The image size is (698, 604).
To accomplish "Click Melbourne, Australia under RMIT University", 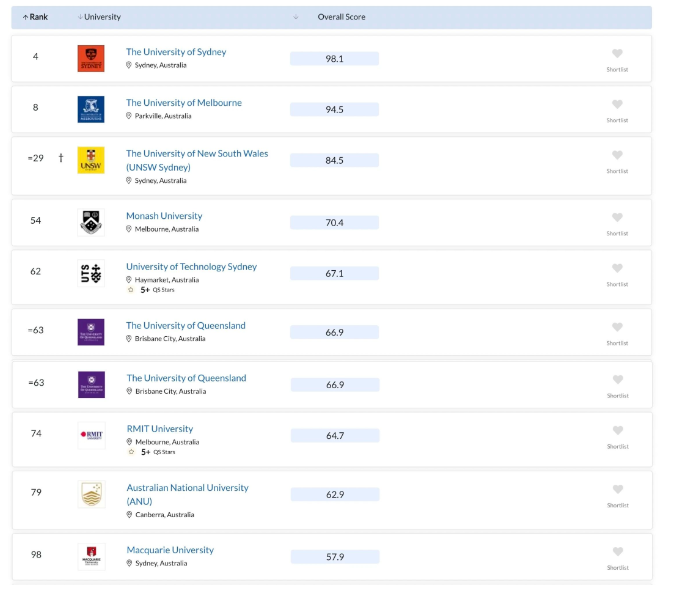I will [x=167, y=442].
